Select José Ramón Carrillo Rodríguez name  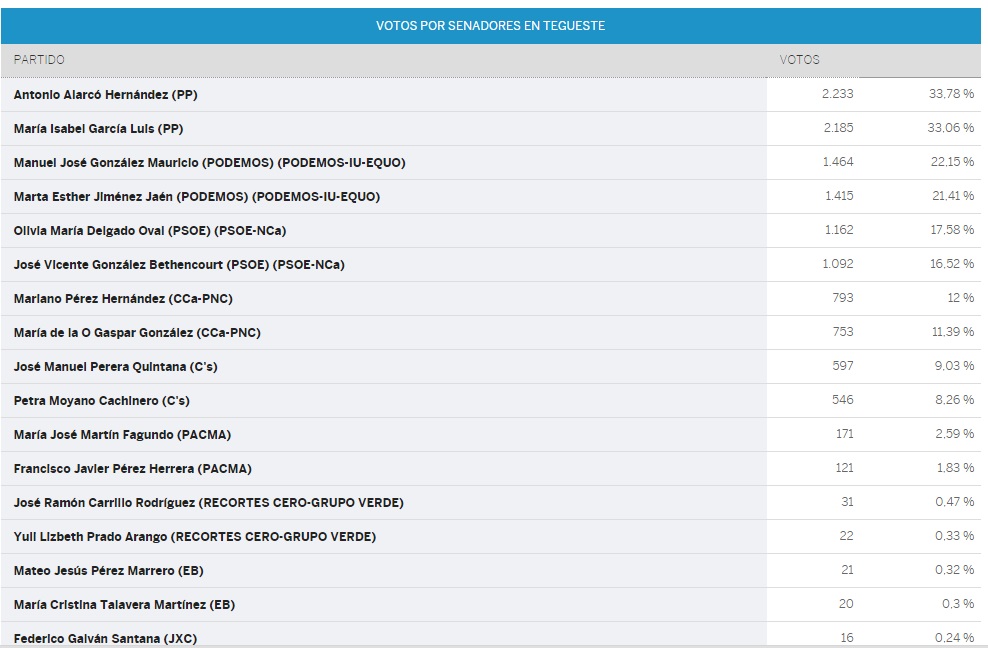[208, 503]
